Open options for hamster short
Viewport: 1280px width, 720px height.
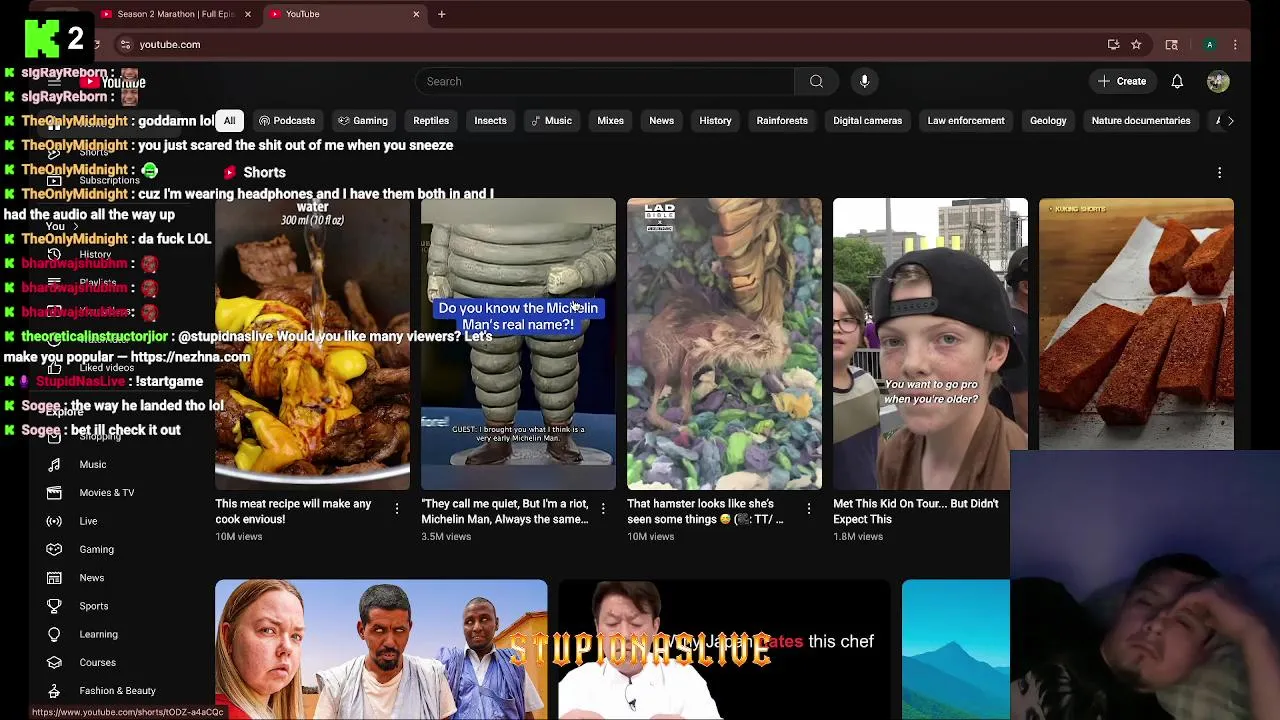[x=809, y=509]
